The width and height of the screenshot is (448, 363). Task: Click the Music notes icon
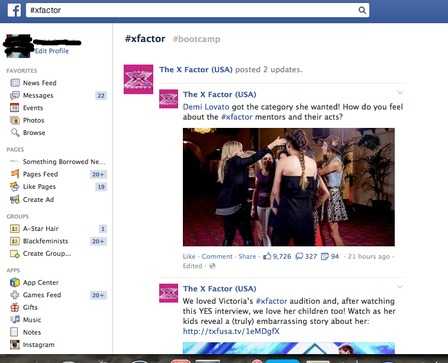point(15,319)
